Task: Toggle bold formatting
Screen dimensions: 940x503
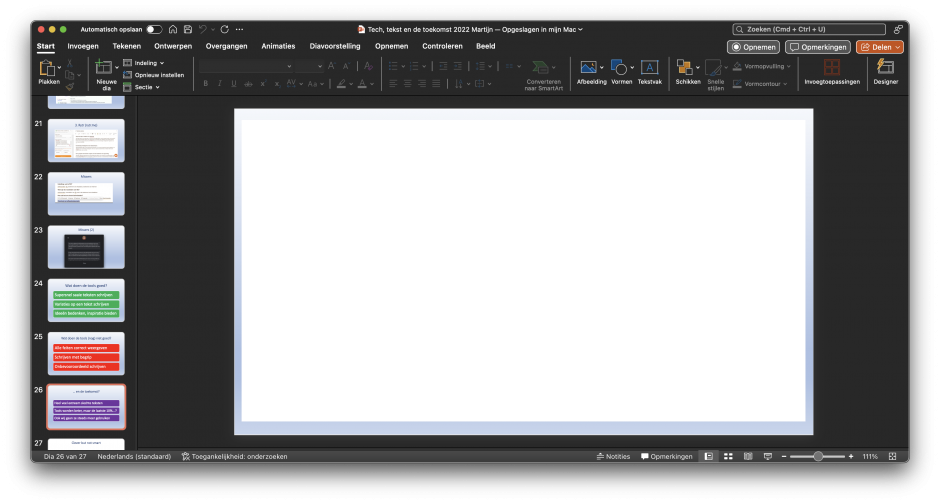Action: [206, 83]
